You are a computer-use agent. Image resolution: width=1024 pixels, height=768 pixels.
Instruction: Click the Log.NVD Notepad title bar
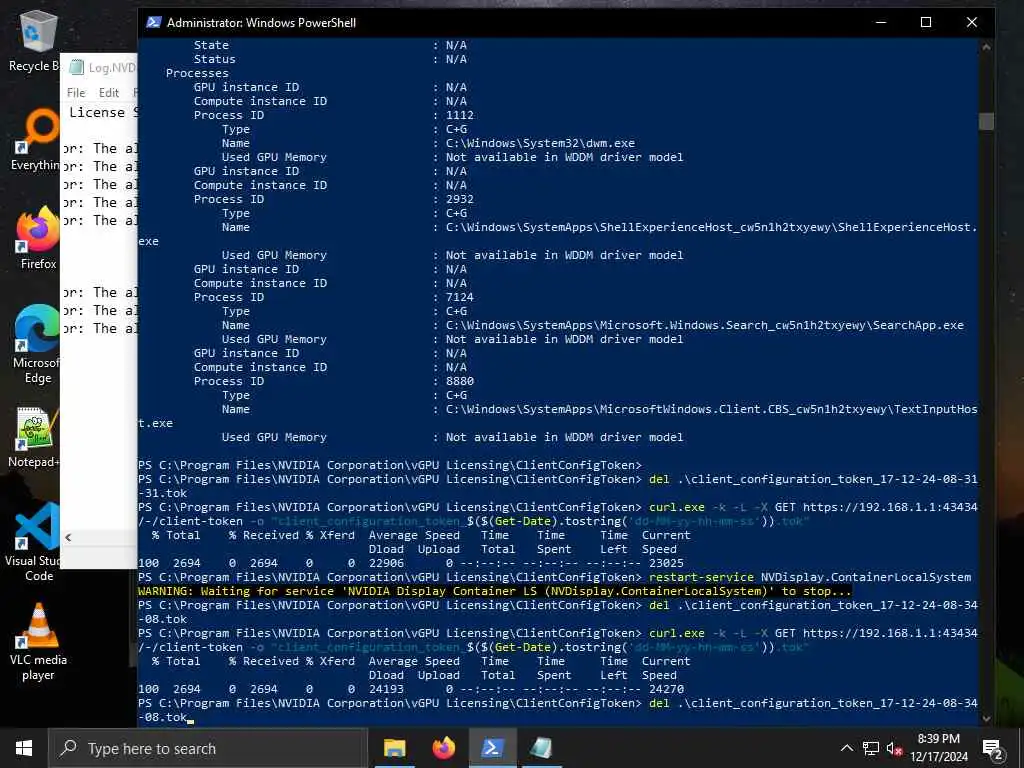tap(99, 67)
